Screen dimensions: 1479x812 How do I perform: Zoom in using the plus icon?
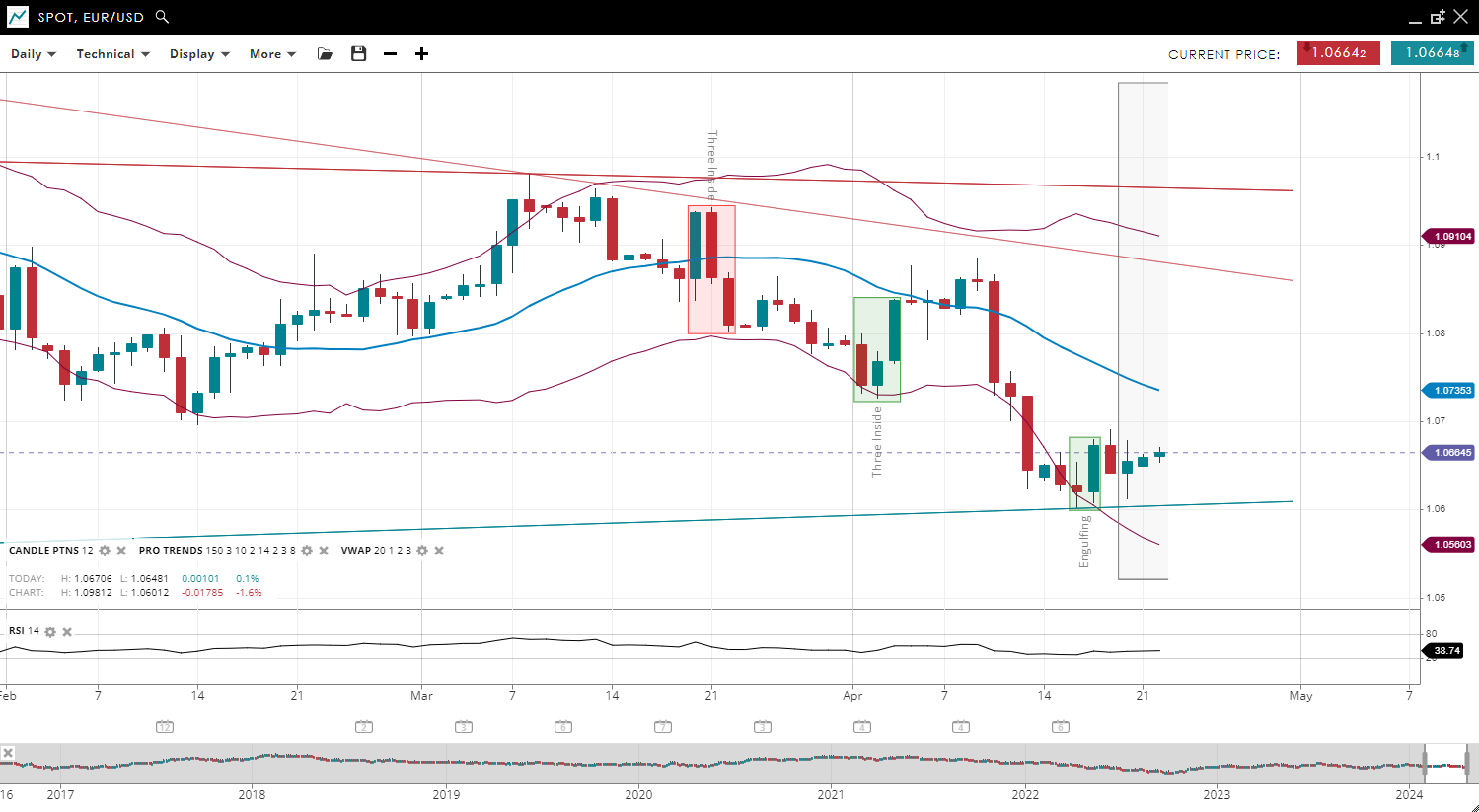(x=422, y=54)
